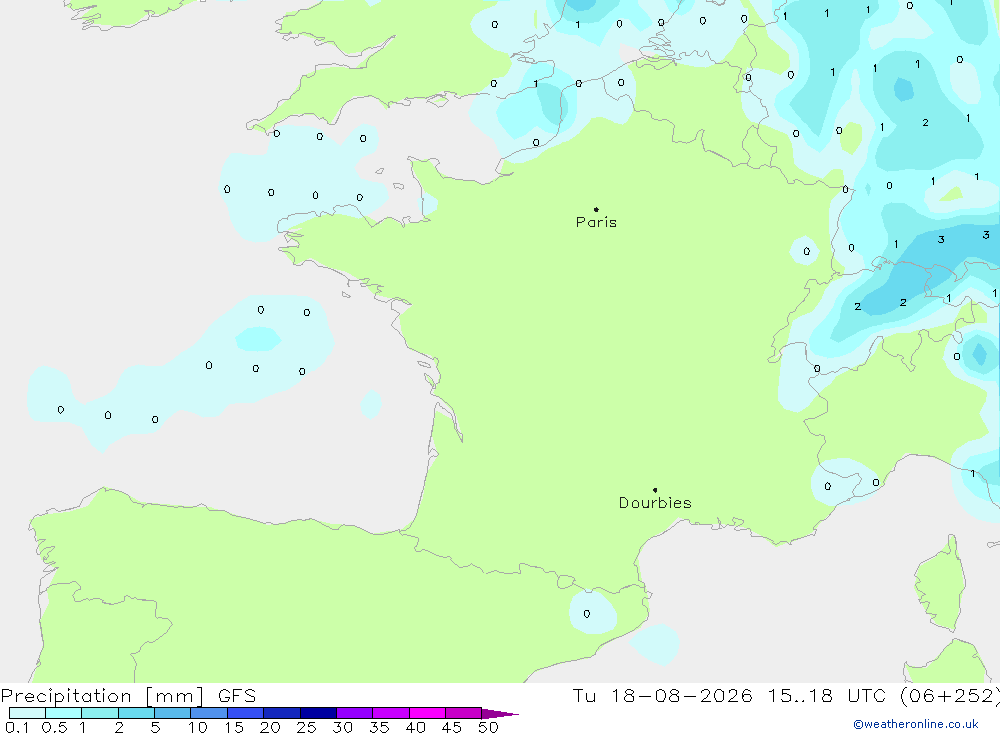Click the legend value '20'
The image size is (1000, 733).
click(x=270, y=727)
